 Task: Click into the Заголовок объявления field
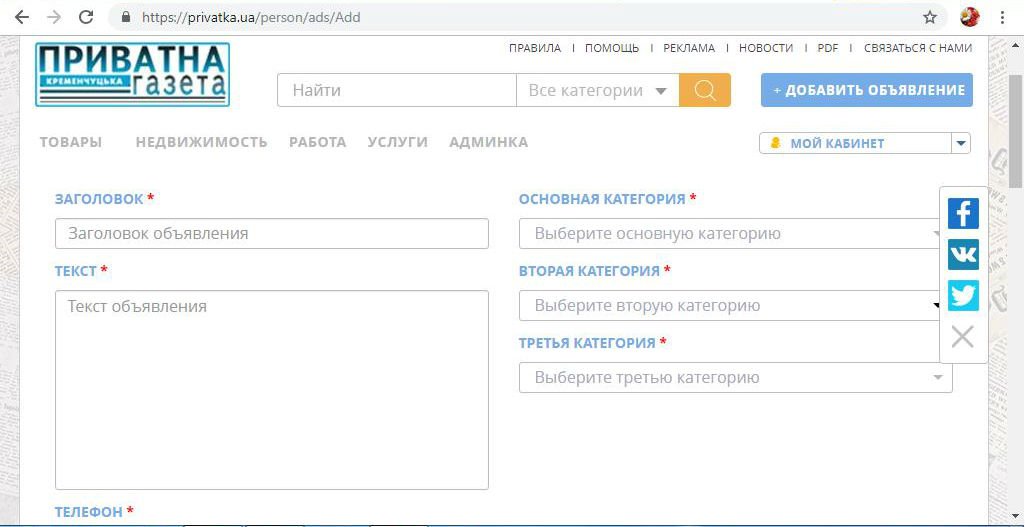[271, 234]
